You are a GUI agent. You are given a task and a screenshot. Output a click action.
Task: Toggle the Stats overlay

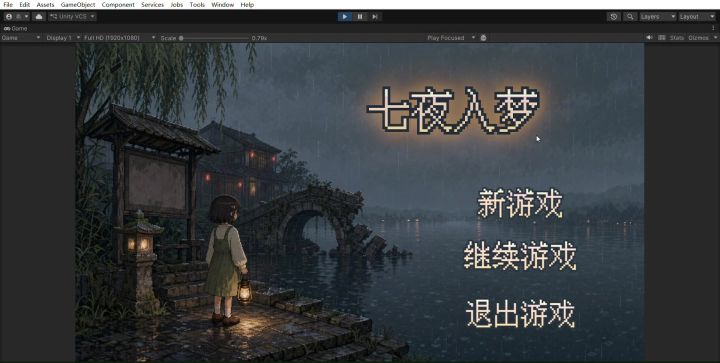coord(677,38)
